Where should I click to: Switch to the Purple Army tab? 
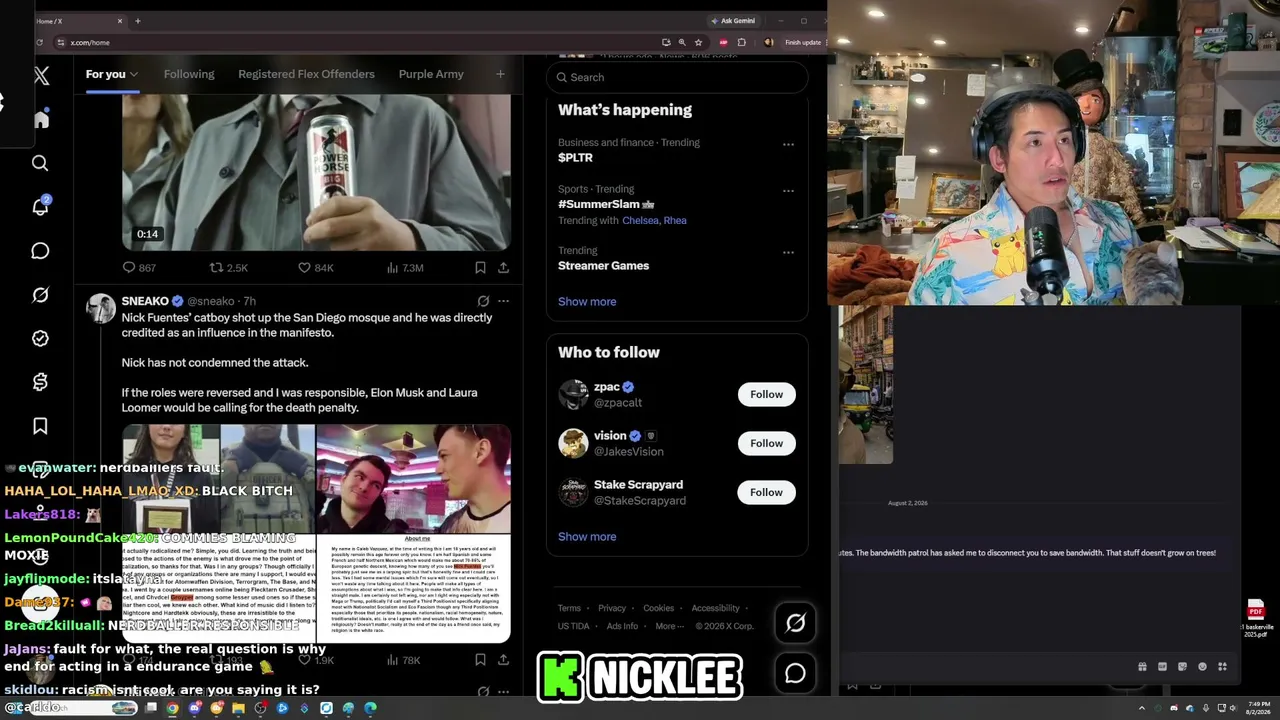point(431,74)
